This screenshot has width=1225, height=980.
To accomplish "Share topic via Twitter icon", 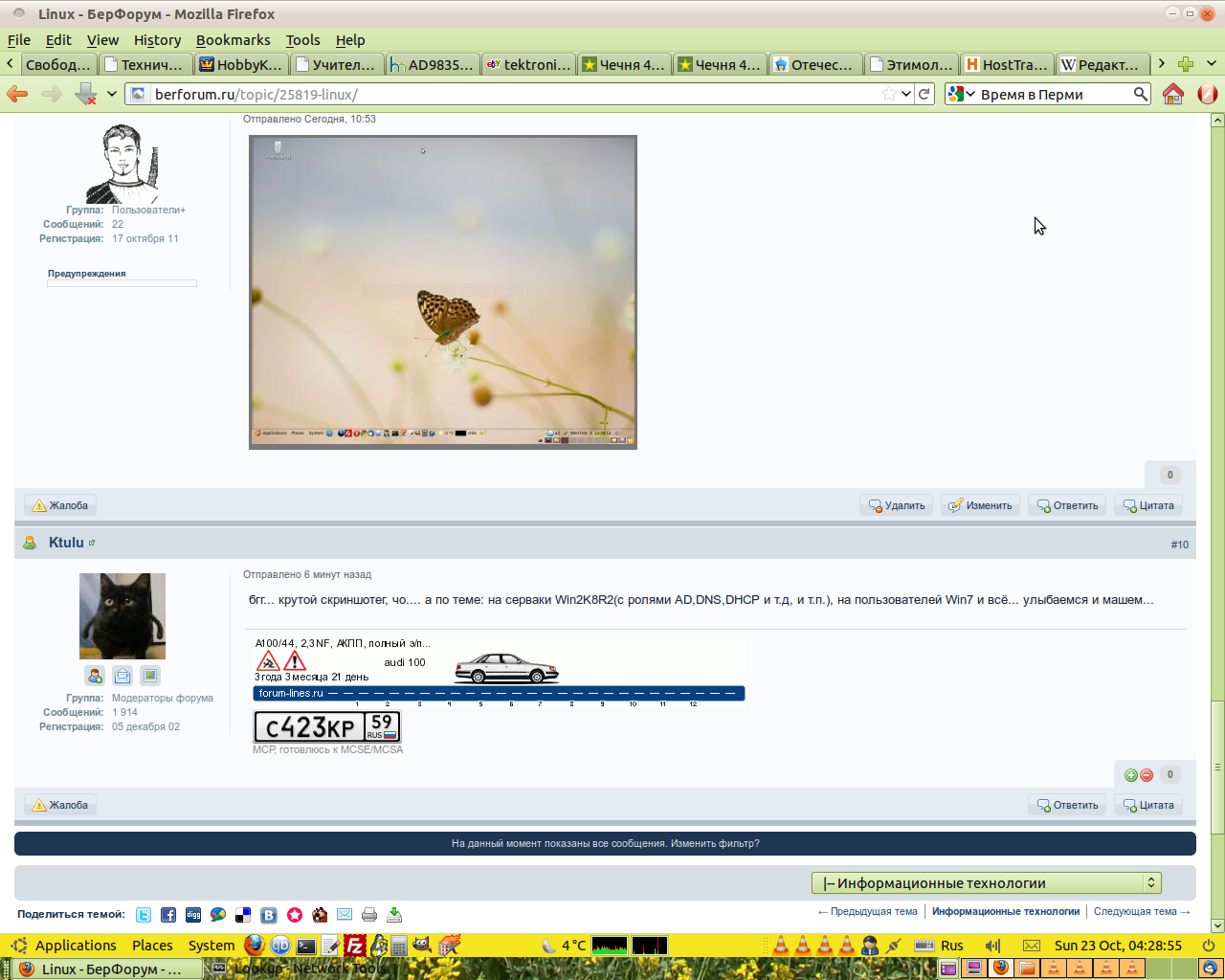I will pos(144,915).
